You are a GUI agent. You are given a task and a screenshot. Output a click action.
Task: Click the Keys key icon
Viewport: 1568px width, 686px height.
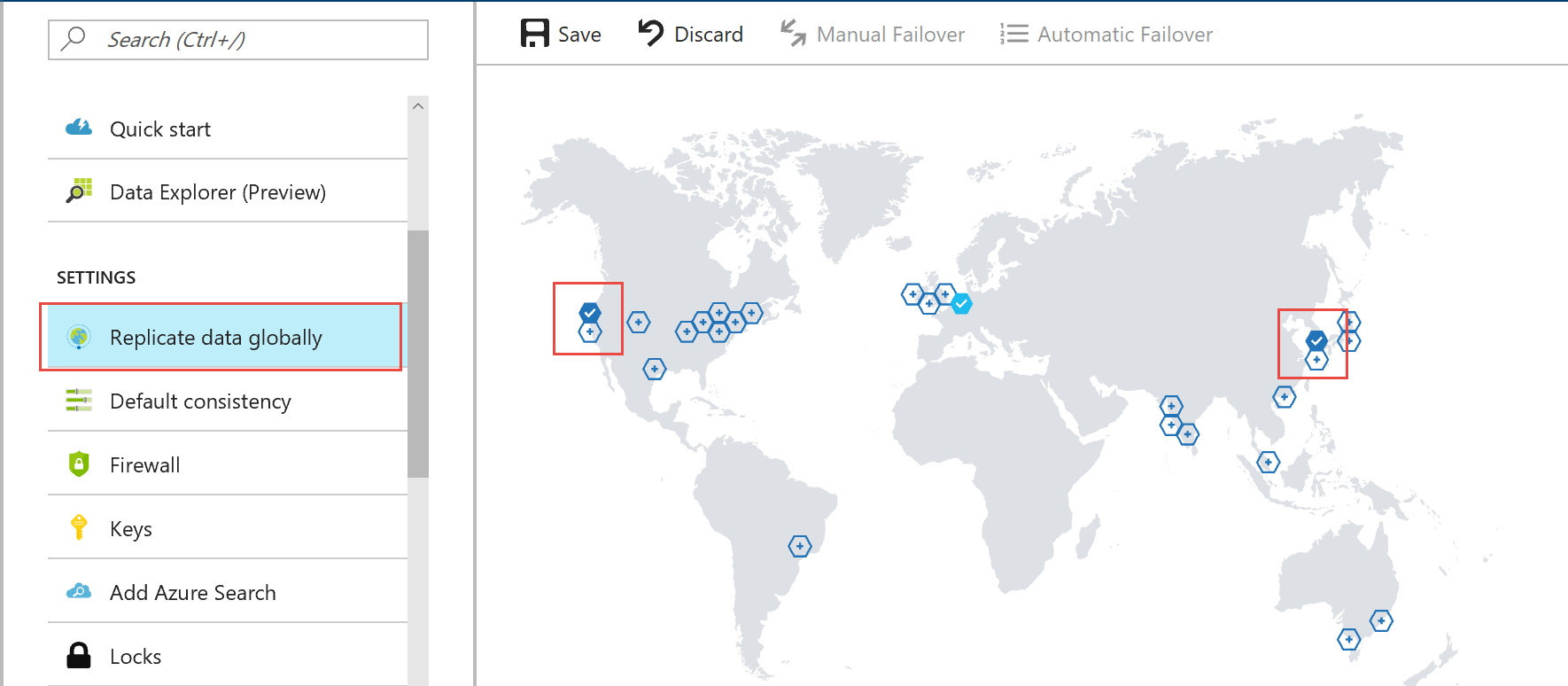point(79,527)
